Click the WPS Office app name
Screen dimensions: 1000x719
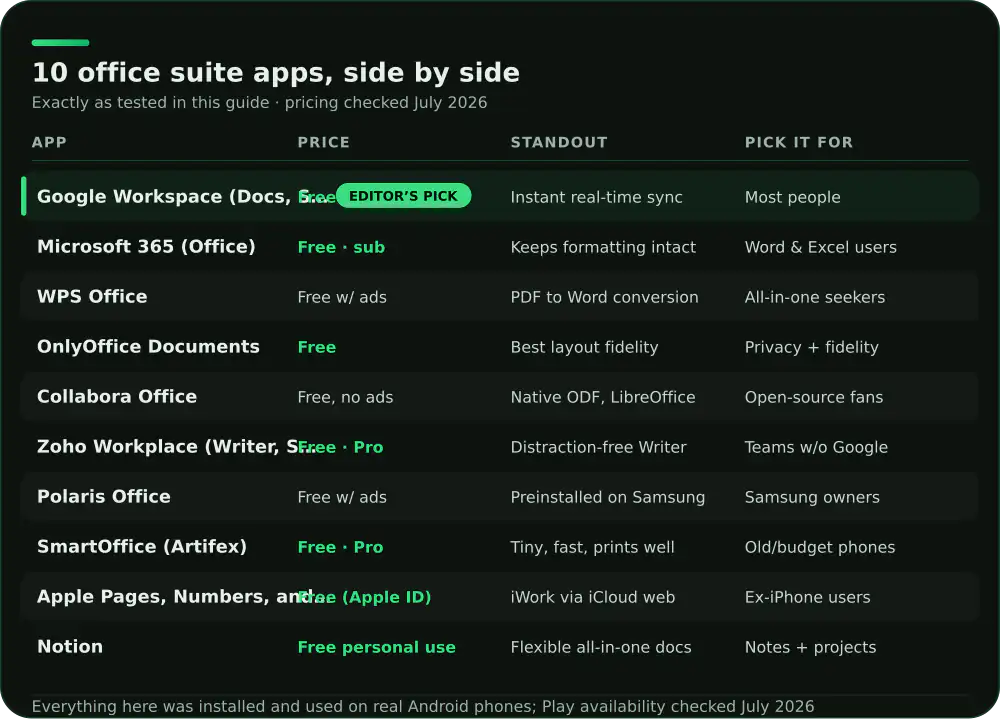click(x=92, y=297)
